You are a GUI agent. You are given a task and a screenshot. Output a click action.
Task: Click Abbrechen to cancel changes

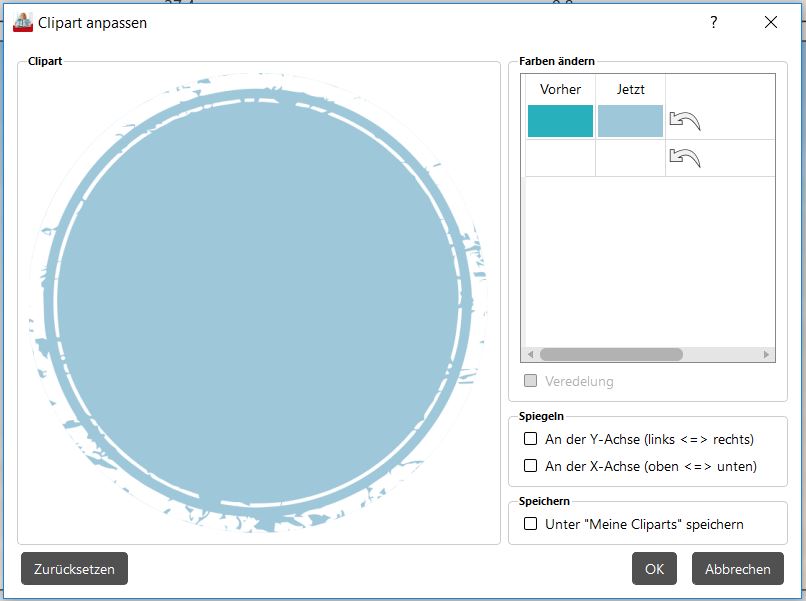click(738, 569)
